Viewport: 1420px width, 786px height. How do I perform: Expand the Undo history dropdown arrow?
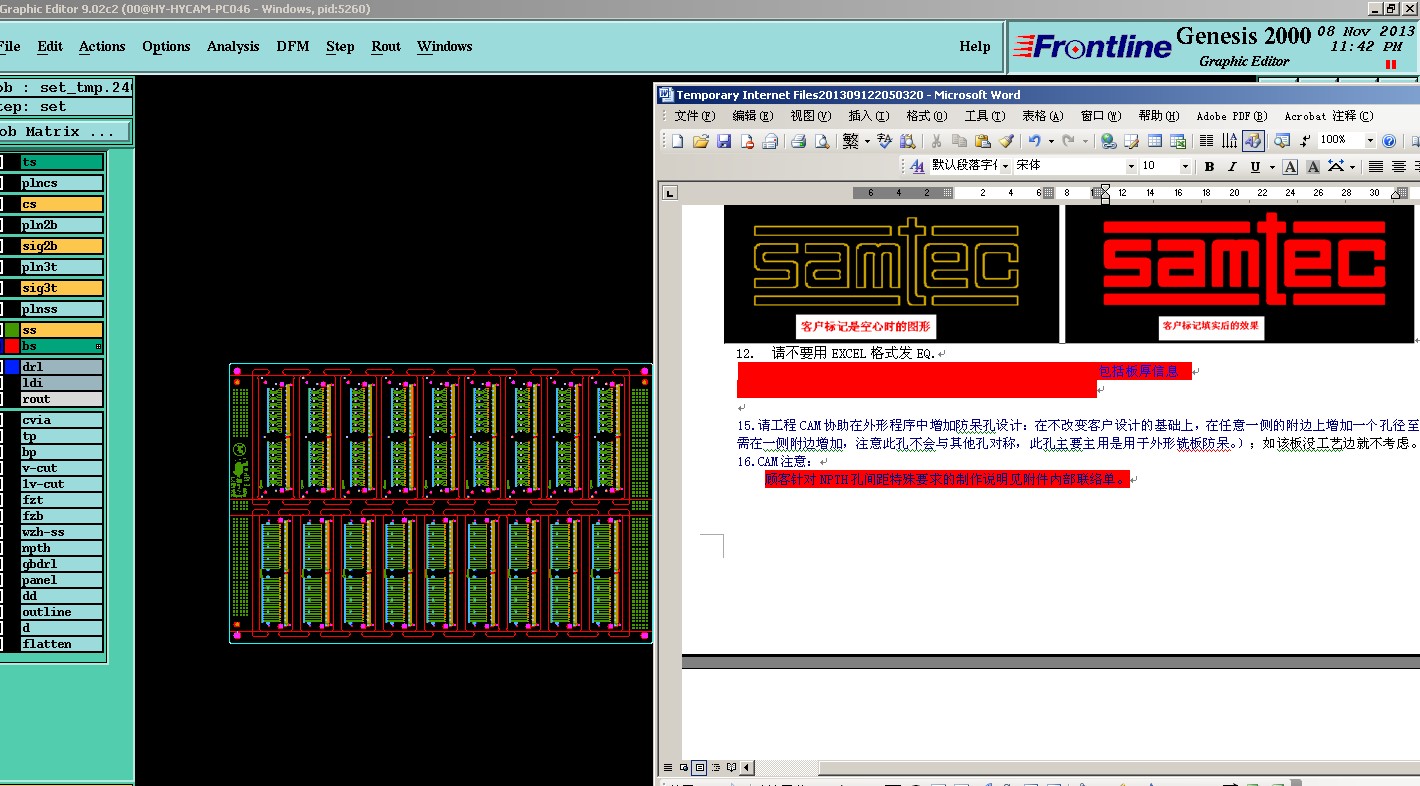1051,141
